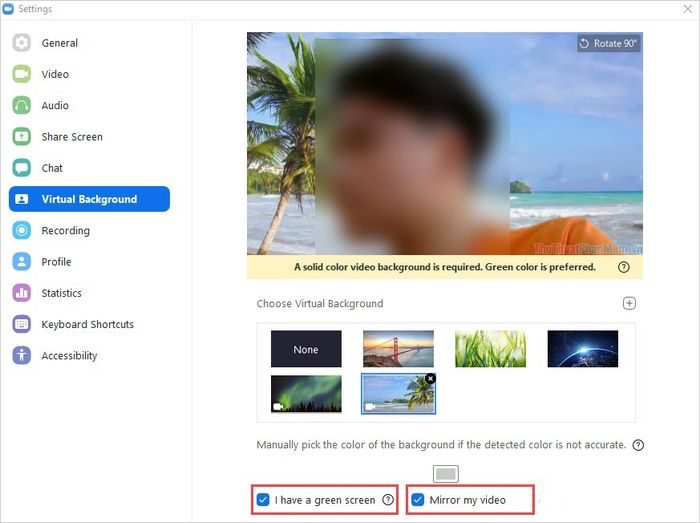Click the Audio headphones icon

pyautogui.click(x=21, y=105)
